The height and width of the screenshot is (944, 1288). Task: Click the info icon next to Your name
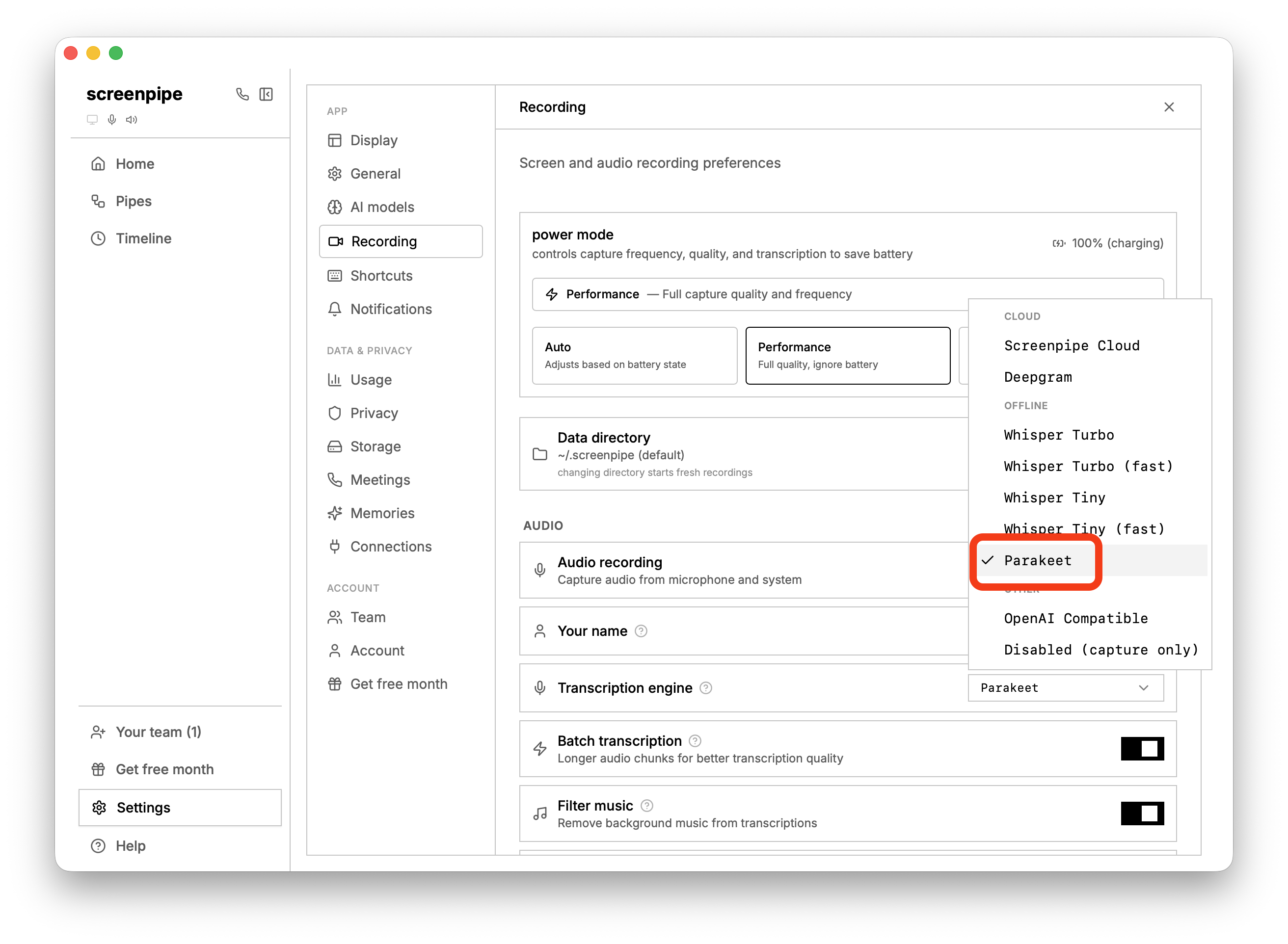click(642, 631)
